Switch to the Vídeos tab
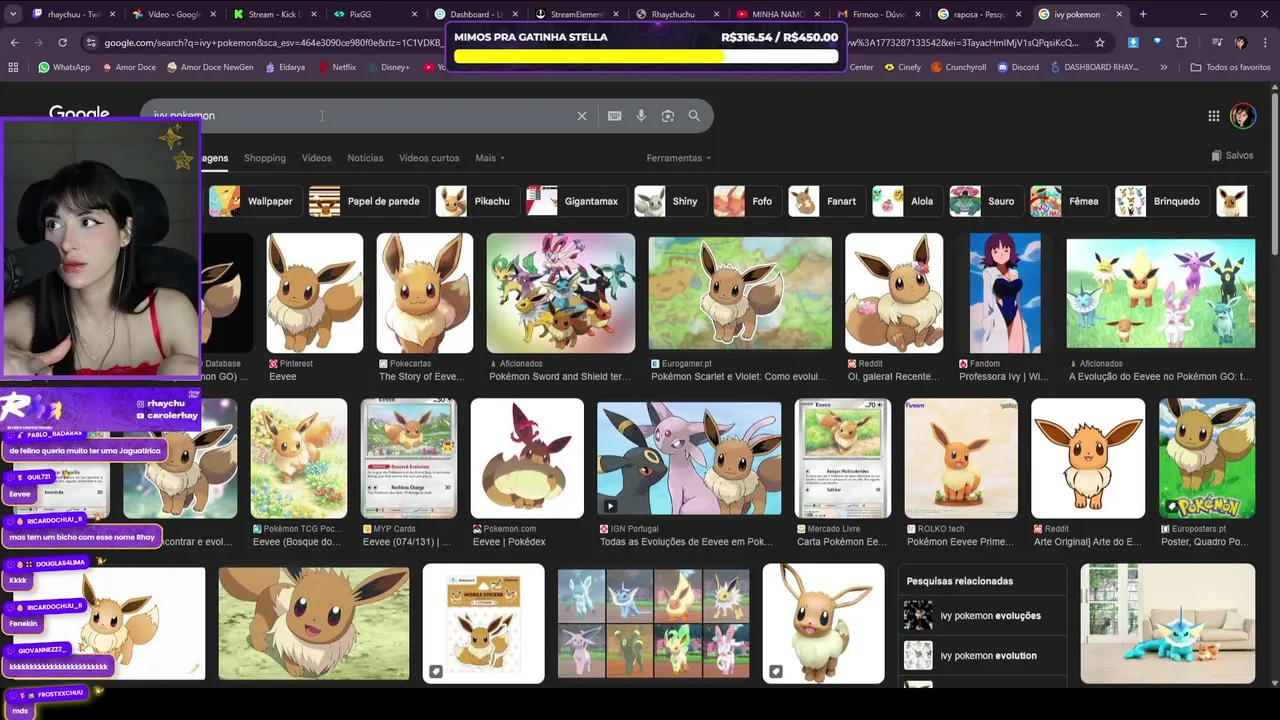 click(x=316, y=158)
